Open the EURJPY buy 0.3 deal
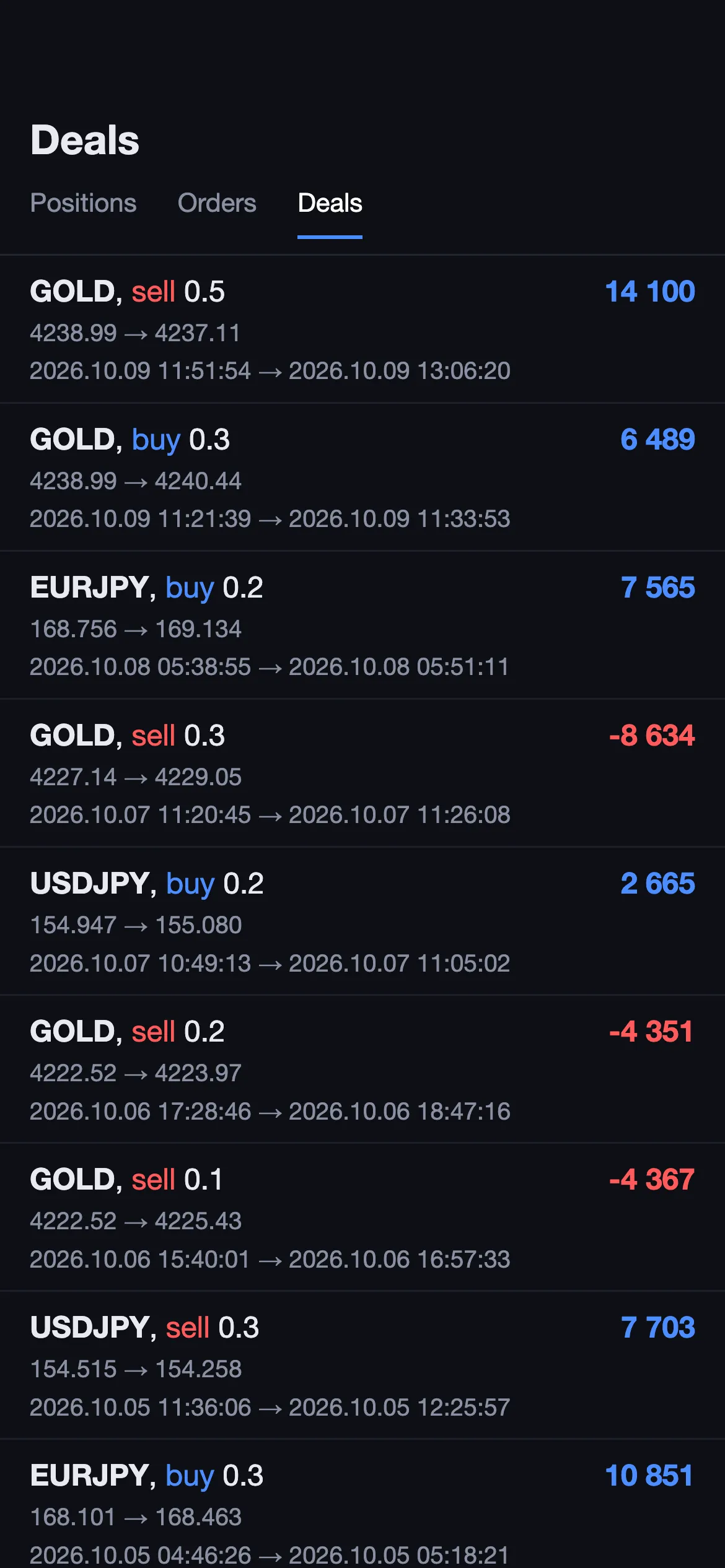 tap(362, 1504)
